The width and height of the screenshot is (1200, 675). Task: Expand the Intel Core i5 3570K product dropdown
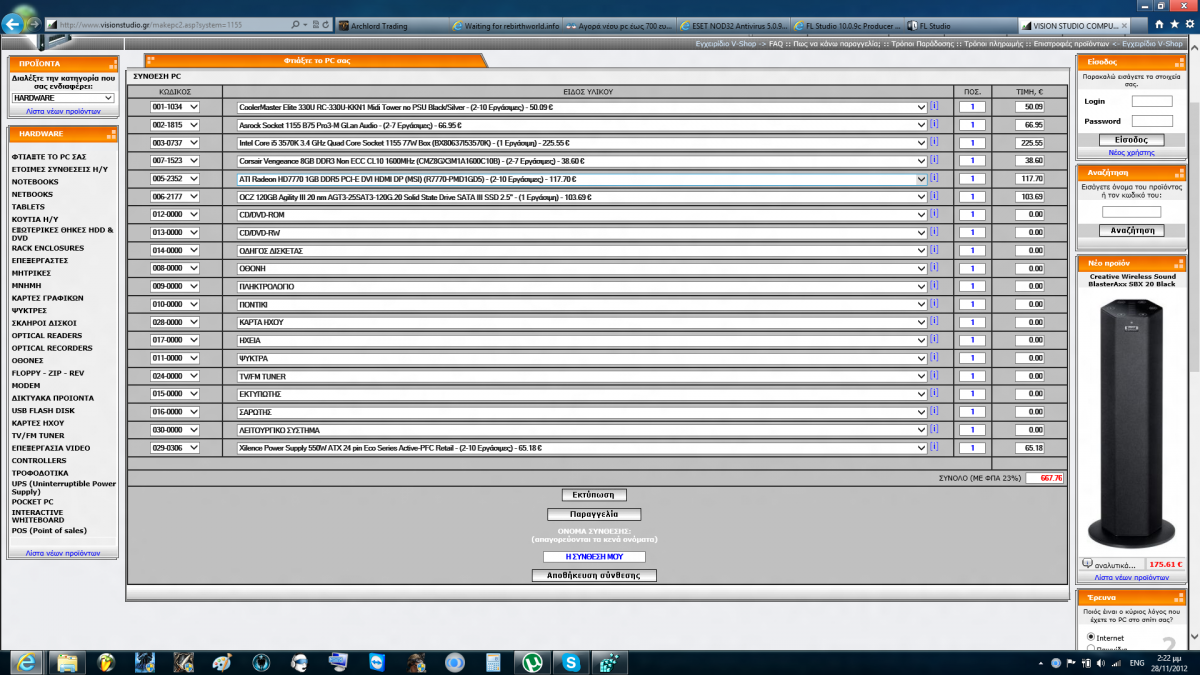[582, 143]
